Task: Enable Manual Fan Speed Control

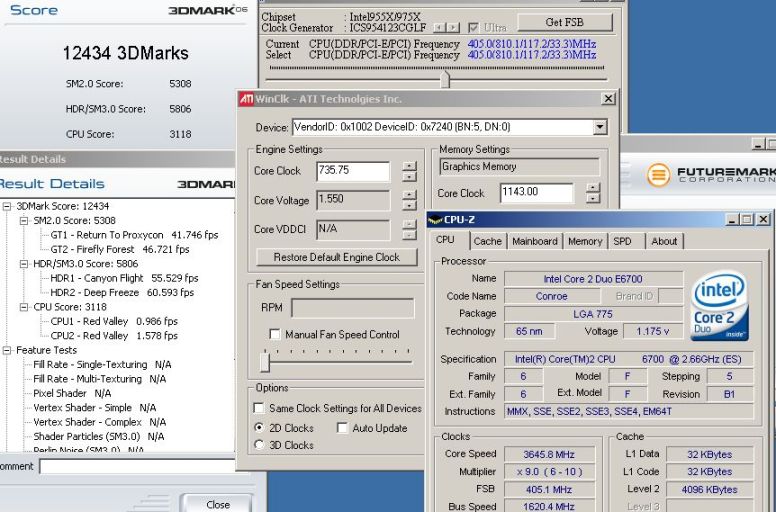Action: point(275,334)
